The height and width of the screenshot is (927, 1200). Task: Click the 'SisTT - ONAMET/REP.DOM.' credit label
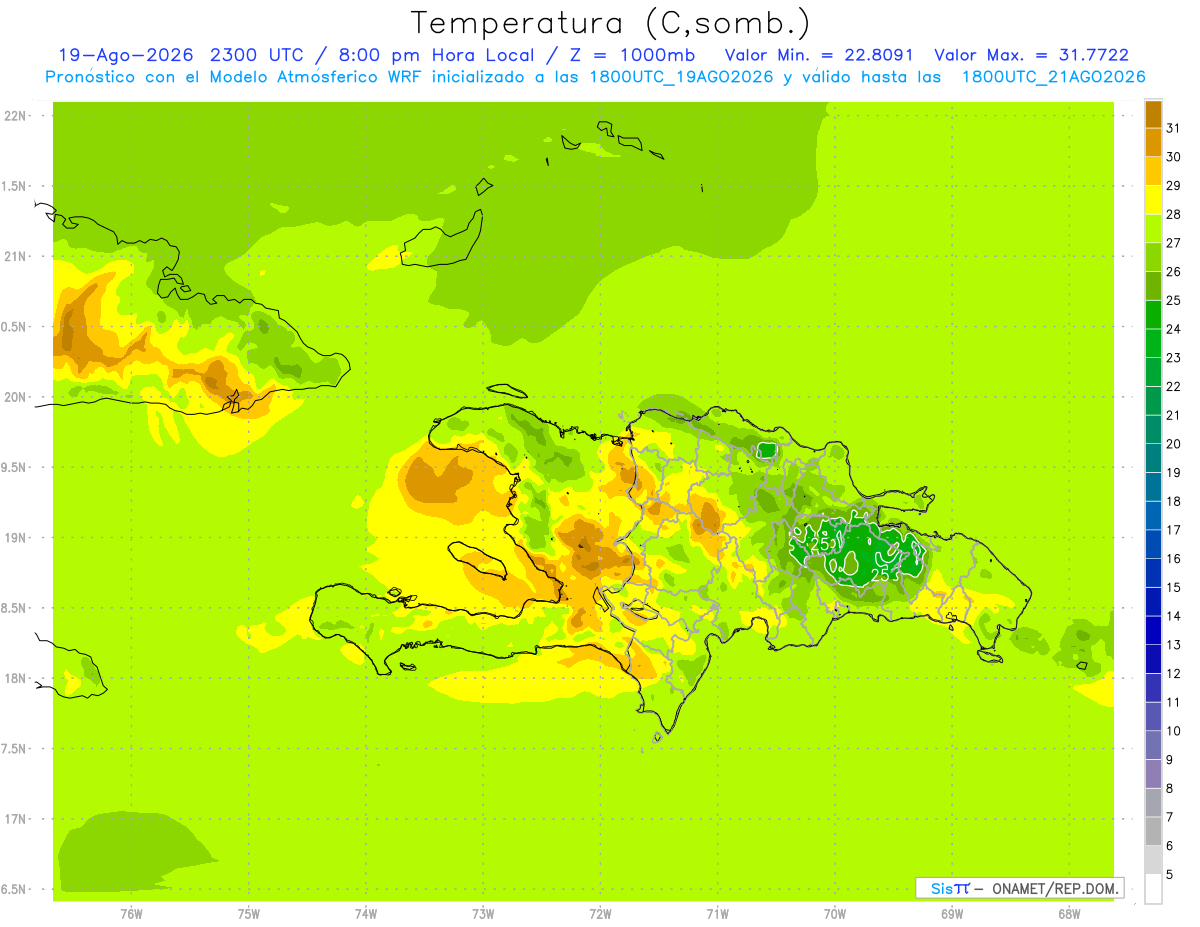1019,888
